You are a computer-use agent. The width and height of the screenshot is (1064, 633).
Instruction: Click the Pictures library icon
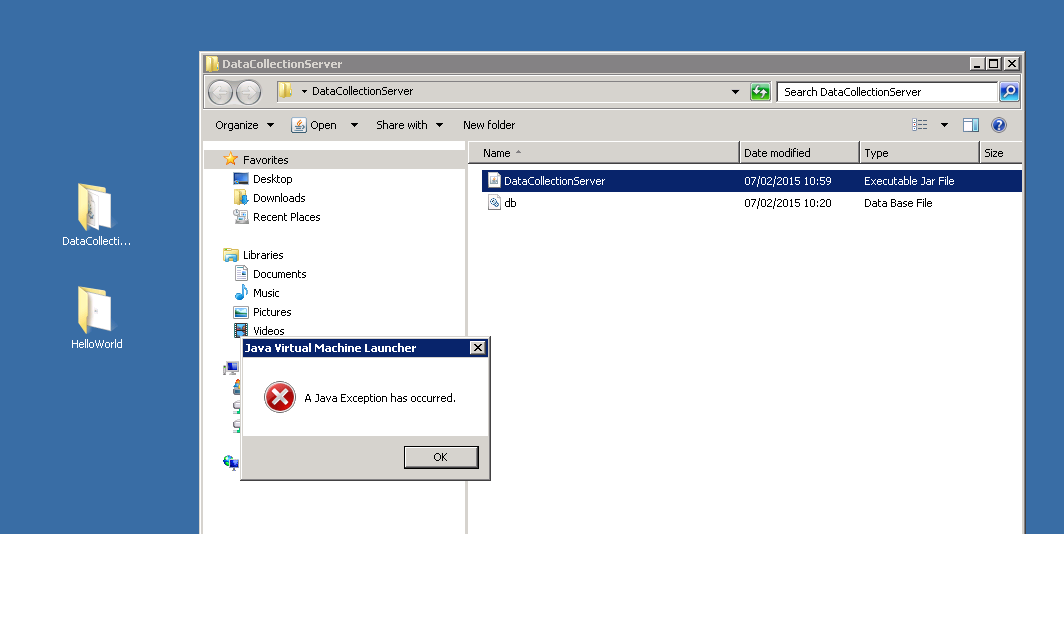point(241,312)
